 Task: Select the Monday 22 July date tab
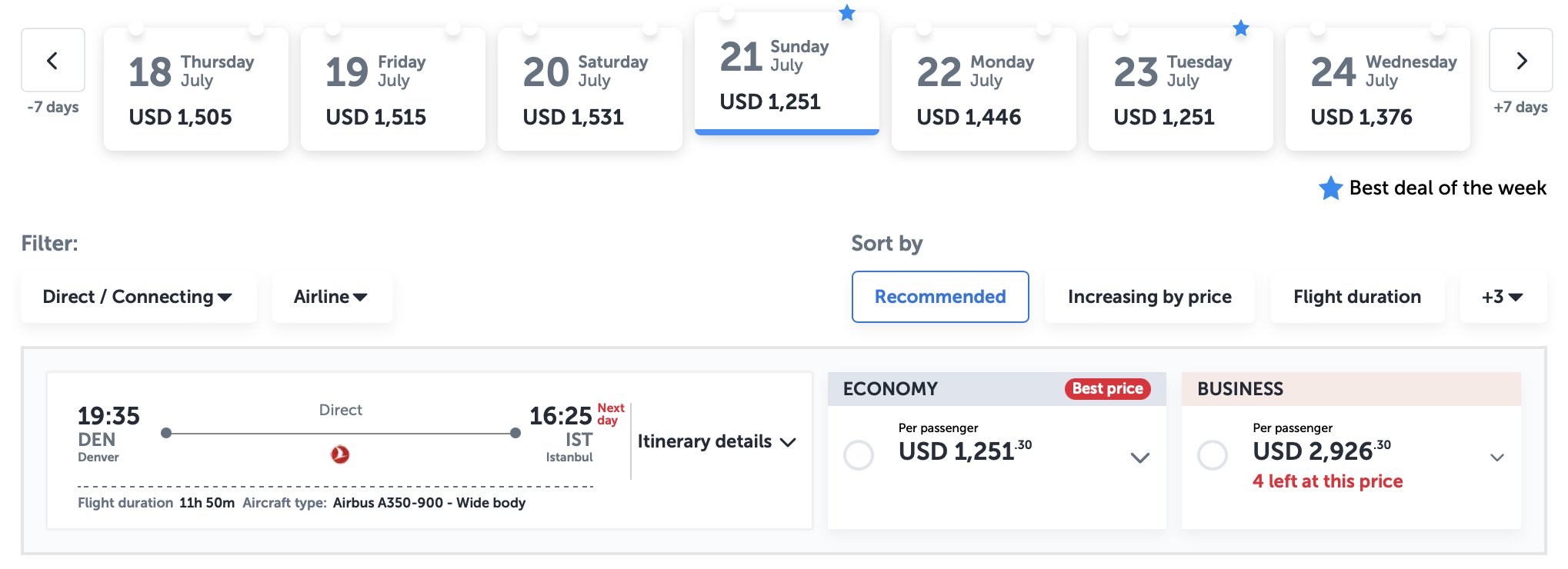click(984, 89)
